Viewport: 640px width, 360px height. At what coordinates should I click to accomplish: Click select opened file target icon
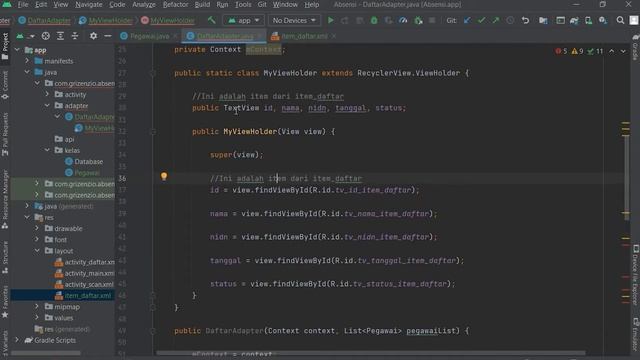coord(46,36)
